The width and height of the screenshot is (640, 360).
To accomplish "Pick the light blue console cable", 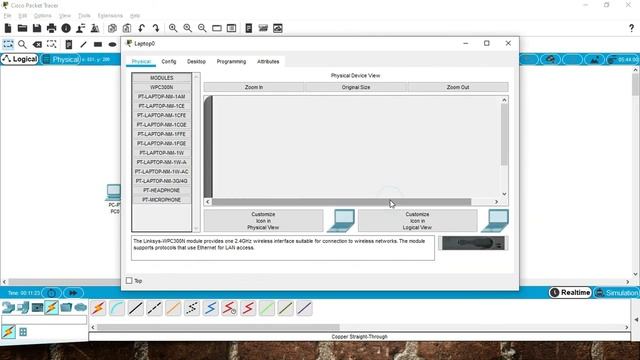I will [x=117, y=308].
